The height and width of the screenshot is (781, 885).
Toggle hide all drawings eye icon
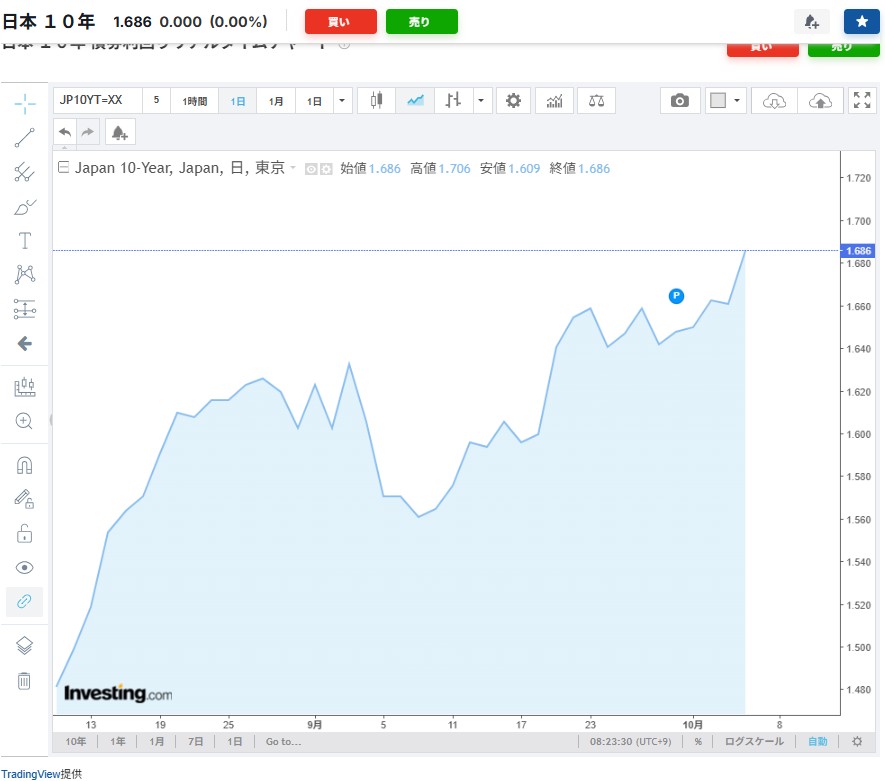25,568
